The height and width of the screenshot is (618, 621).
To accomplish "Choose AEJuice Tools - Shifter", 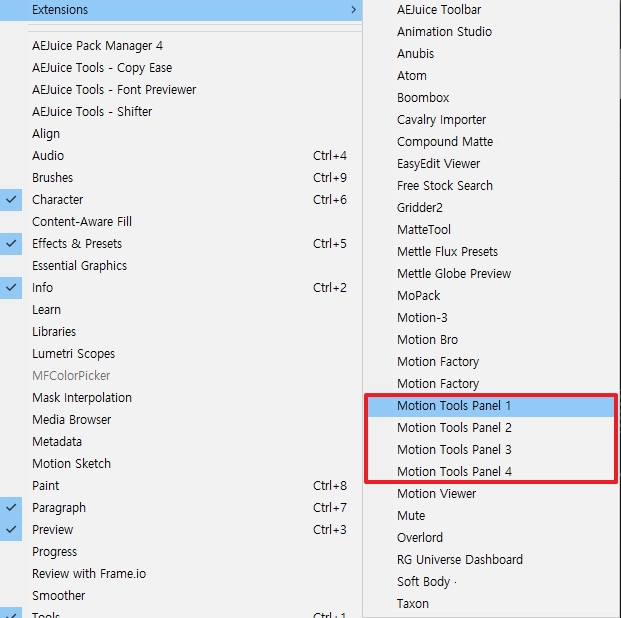I will point(92,112).
